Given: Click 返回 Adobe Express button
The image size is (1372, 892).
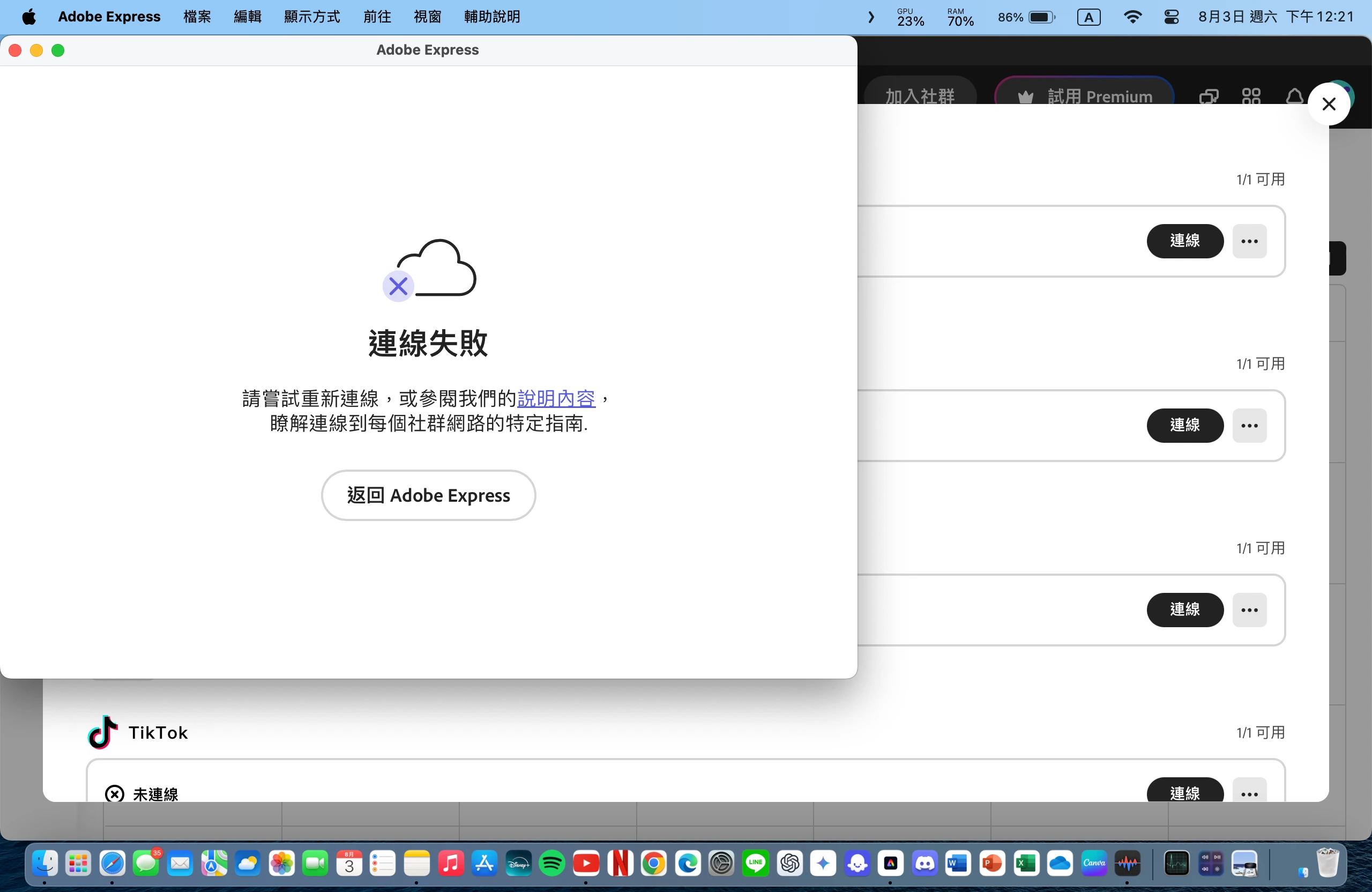Looking at the screenshot, I should (428, 495).
